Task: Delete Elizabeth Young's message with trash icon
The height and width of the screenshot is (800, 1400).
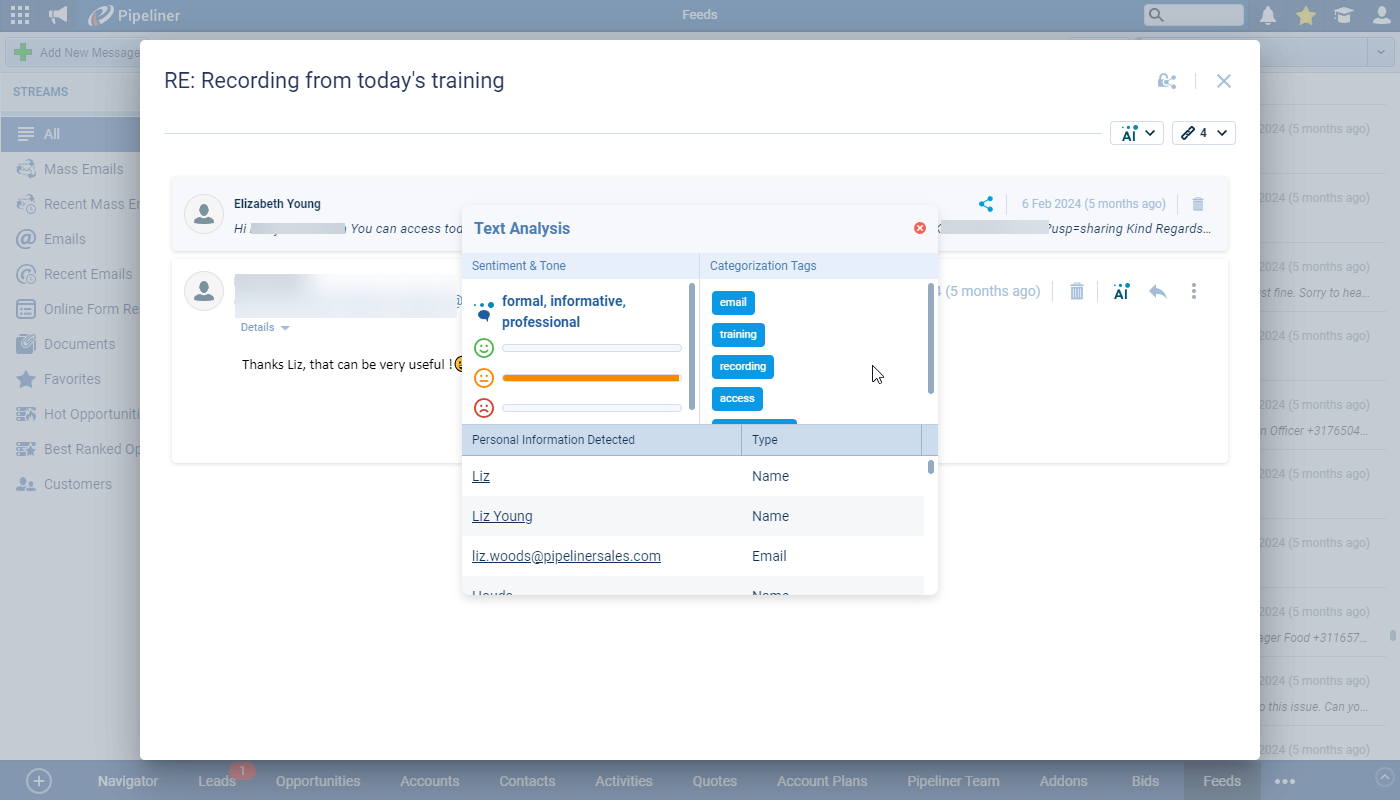Action: pos(1198,204)
